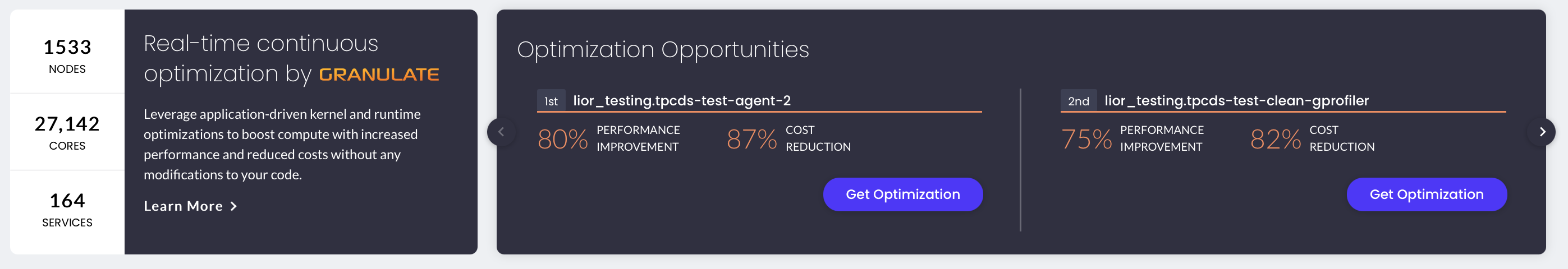This screenshot has width=1568, height=269.
Task: Click the Optimization Opportunities heading
Action: click(663, 50)
